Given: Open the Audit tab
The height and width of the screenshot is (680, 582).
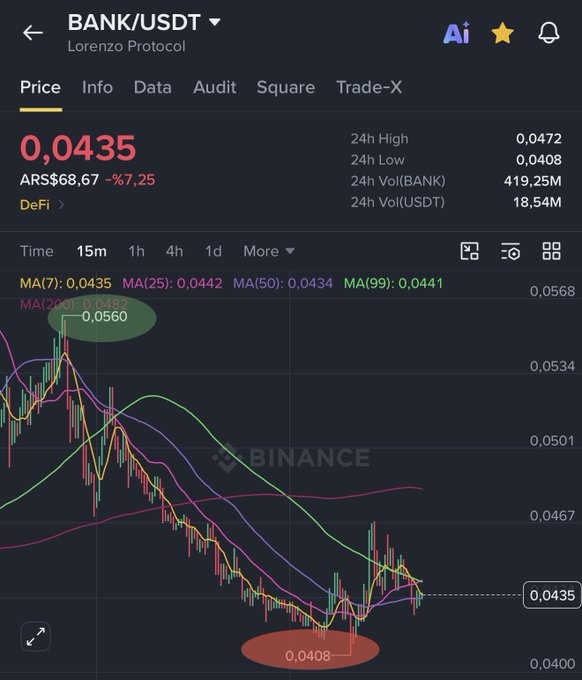Looking at the screenshot, I should 215,87.
